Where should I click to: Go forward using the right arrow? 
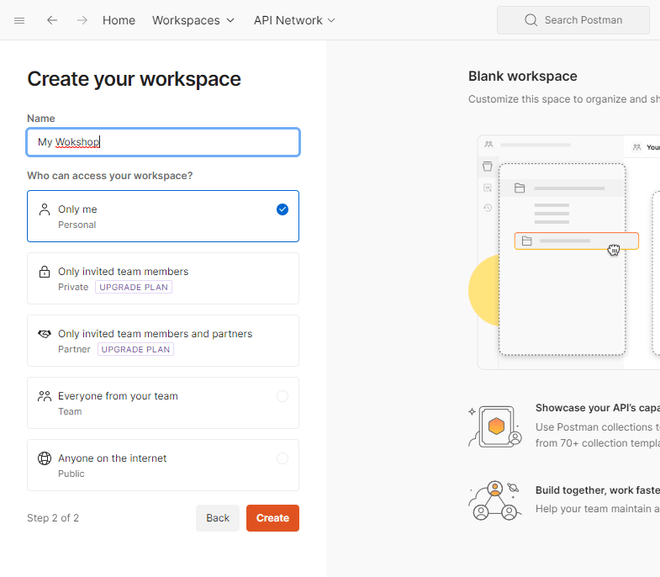(x=82, y=20)
